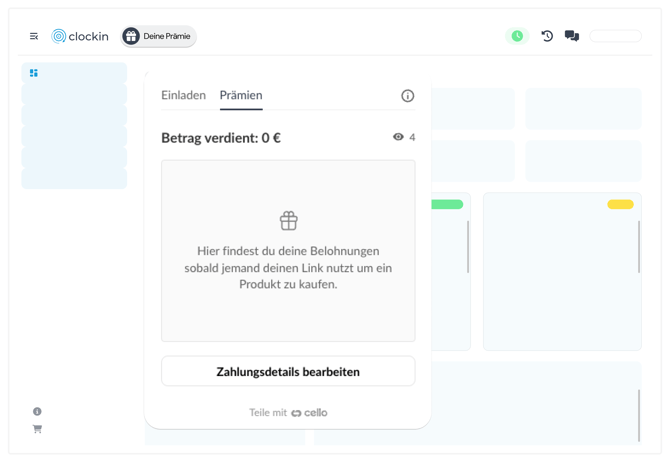Open the history icon in header
This screenshot has height=462, width=670.
[547, 36]
